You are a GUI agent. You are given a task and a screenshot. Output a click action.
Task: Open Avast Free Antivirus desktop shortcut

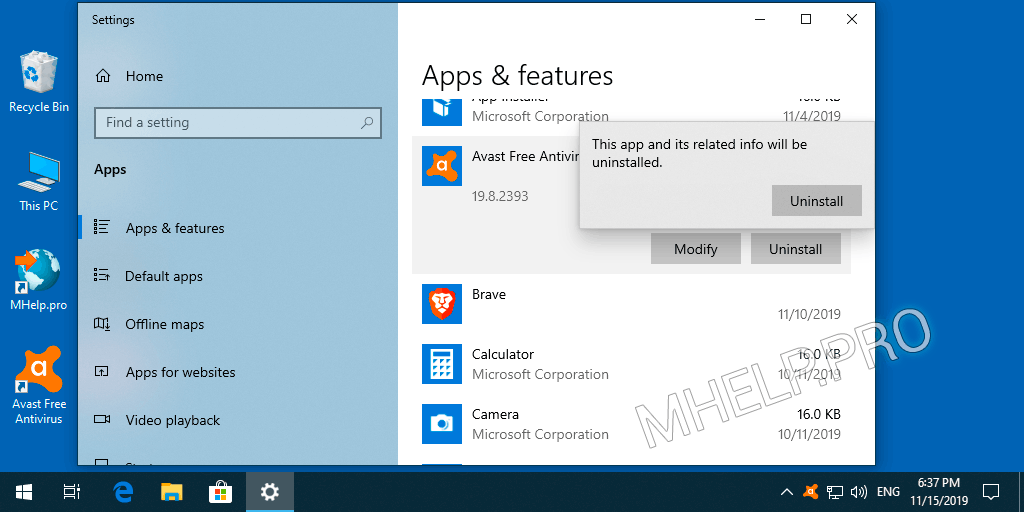coord(39,385)
